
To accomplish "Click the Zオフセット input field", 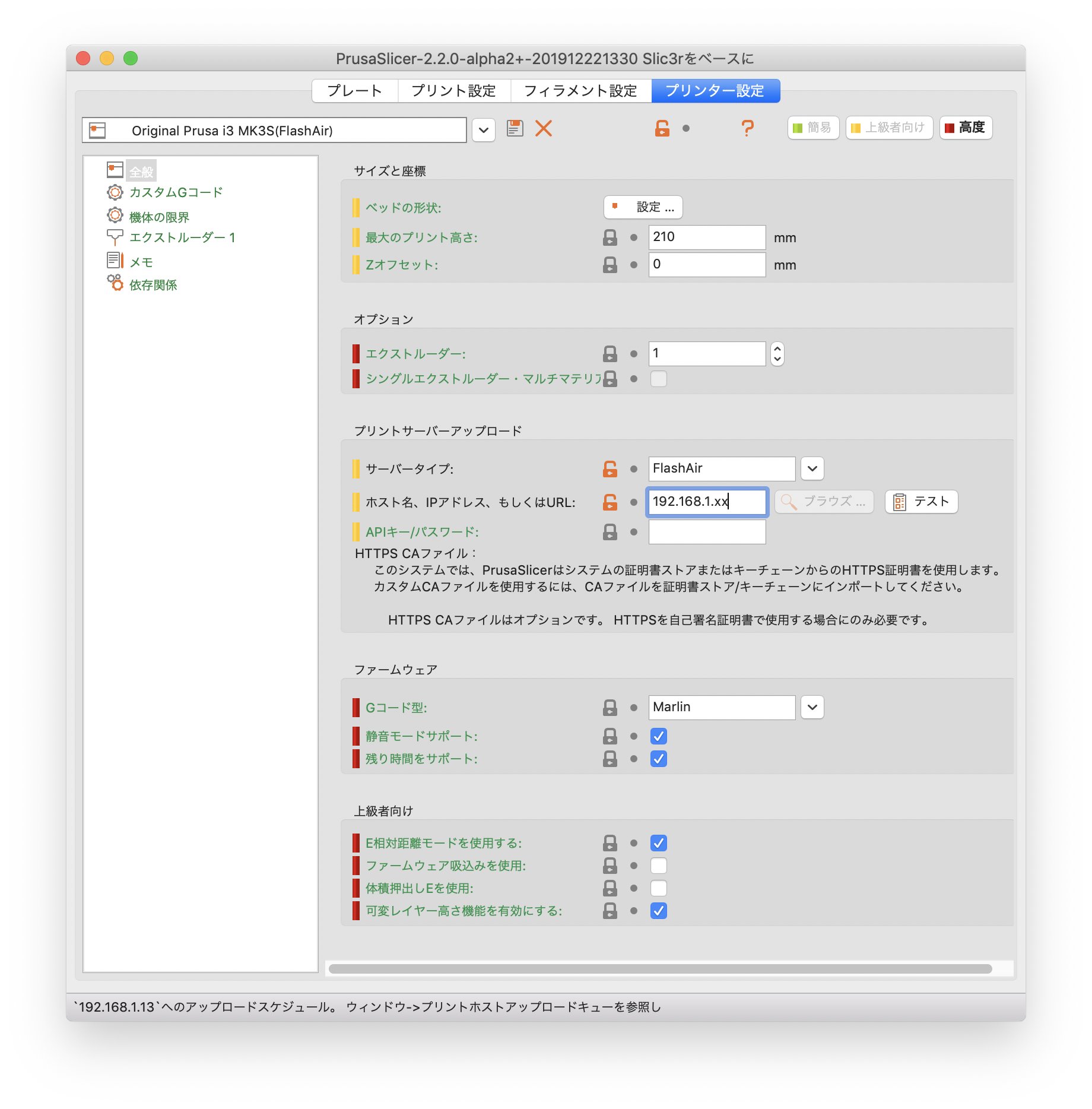I will pyautogui.click(x=707, y=265).
